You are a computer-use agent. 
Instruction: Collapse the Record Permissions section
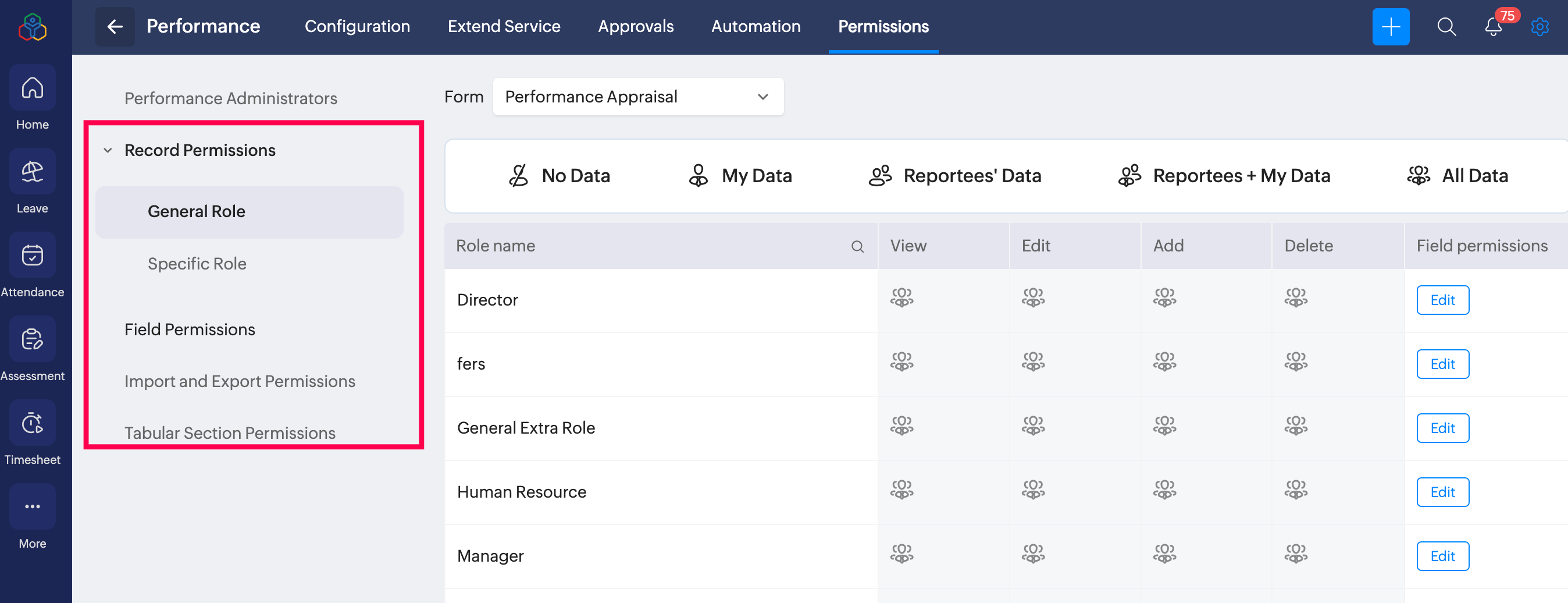coord(108,150)
